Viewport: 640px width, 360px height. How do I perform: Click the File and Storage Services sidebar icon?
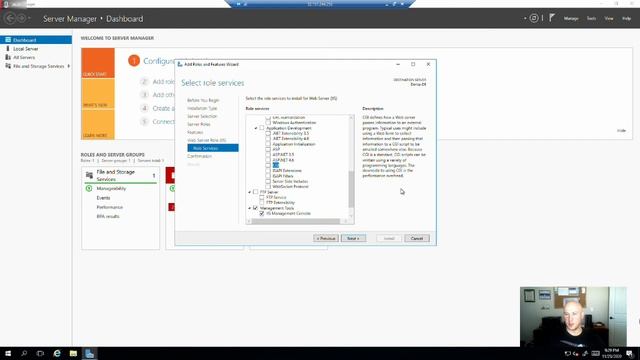[8, 66]
